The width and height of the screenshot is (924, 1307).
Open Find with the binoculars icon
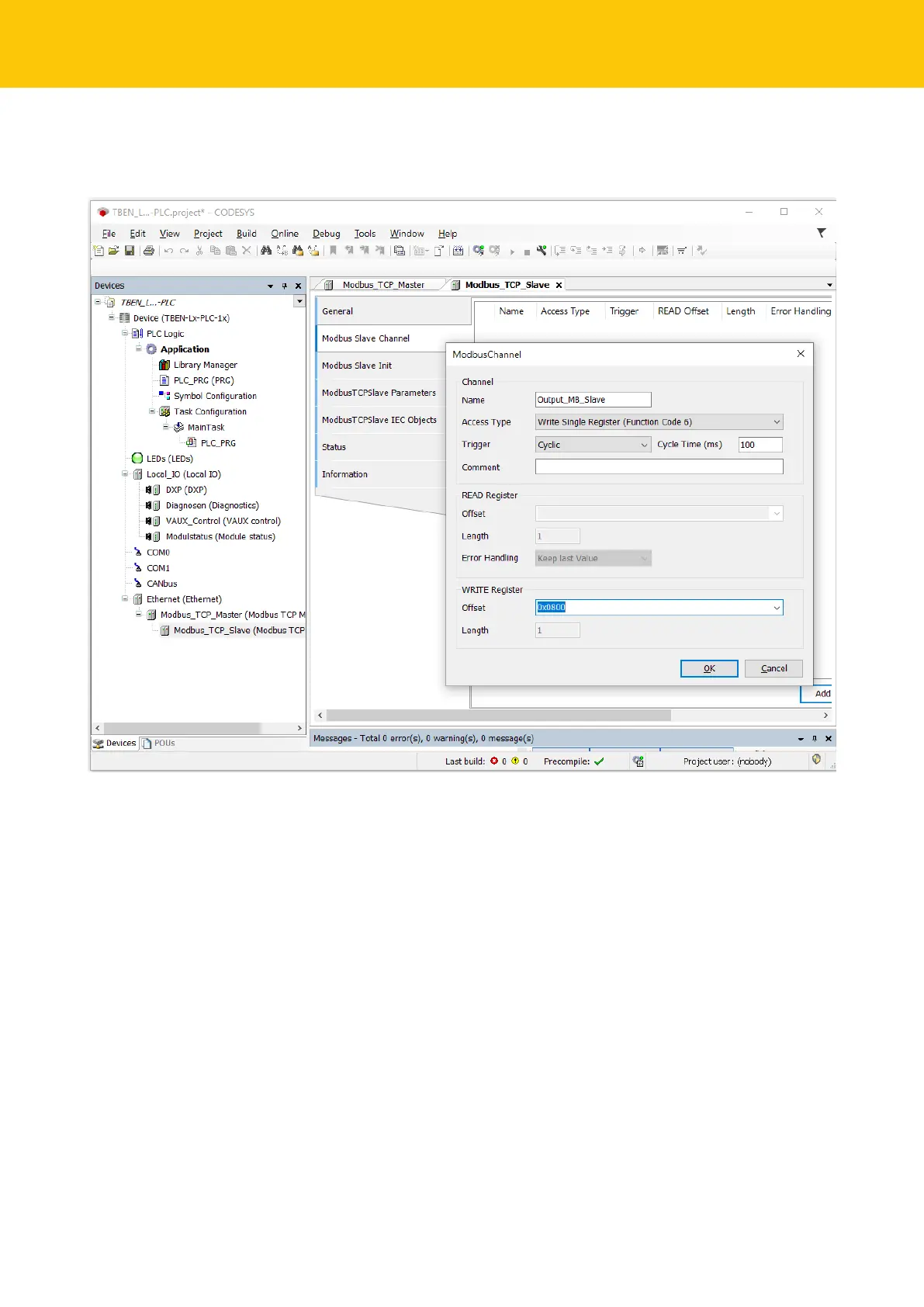266,251
